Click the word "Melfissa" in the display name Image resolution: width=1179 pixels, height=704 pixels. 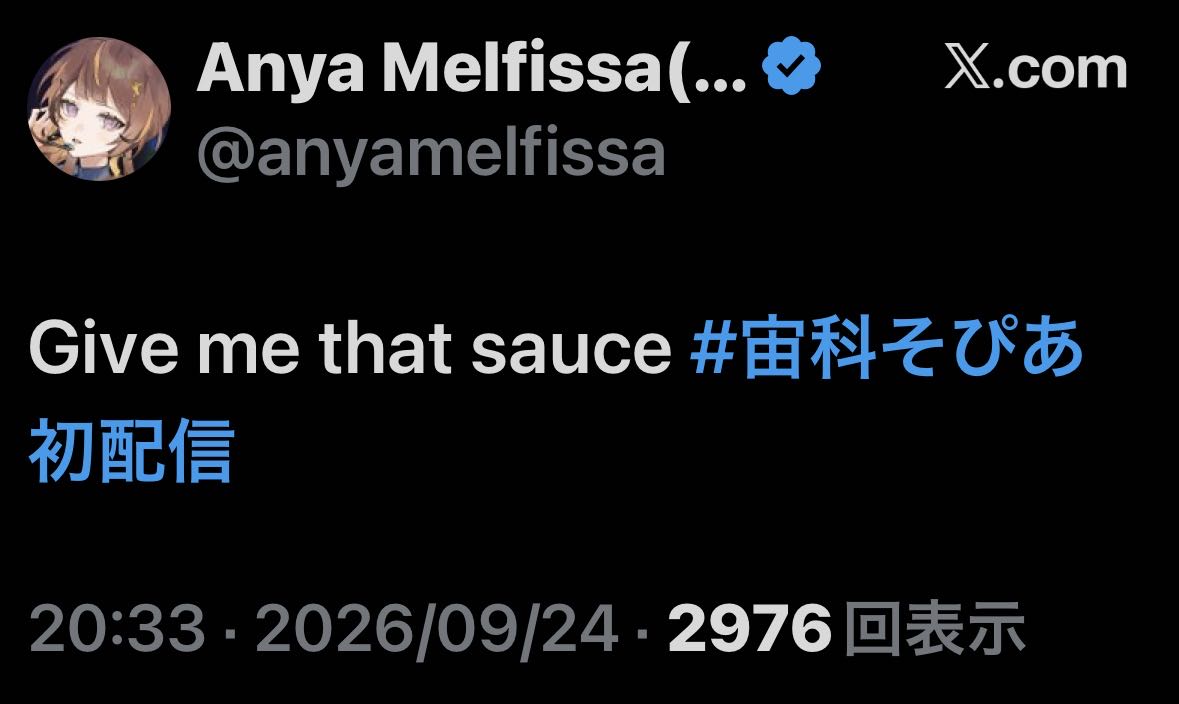click(523, 68)
